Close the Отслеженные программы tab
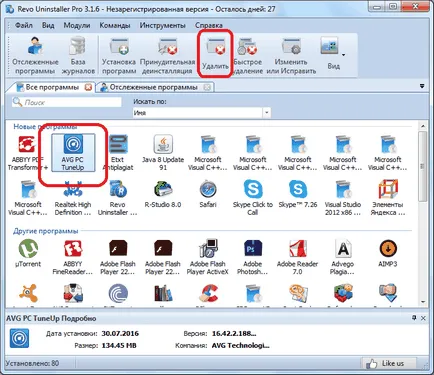The width and height of the screenshot is (434, 375). point(207,87)
